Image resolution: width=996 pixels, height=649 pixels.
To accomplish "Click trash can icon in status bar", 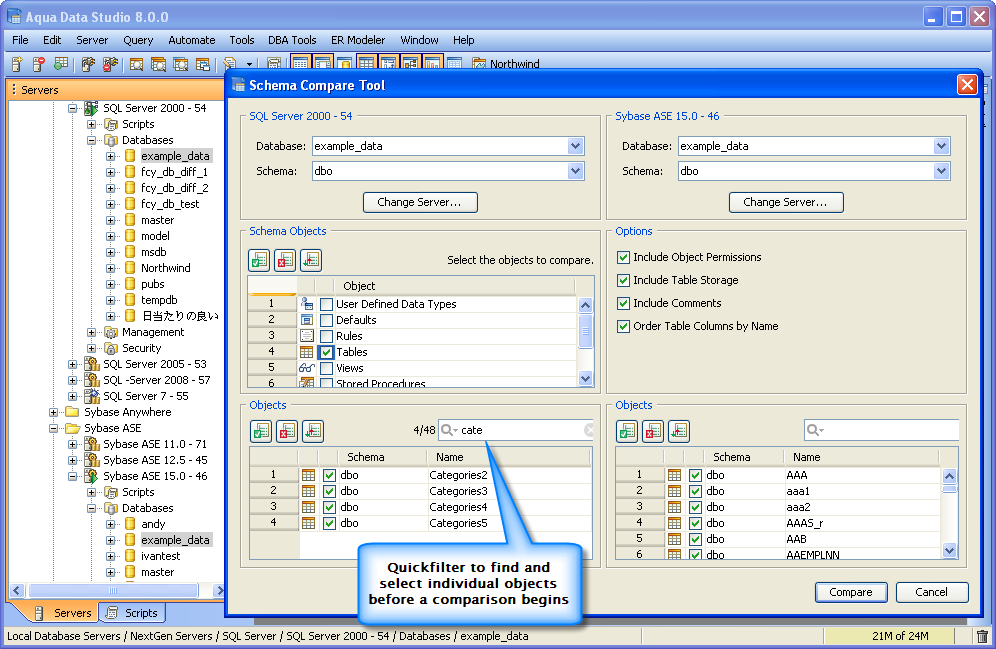I will [982, 636].
